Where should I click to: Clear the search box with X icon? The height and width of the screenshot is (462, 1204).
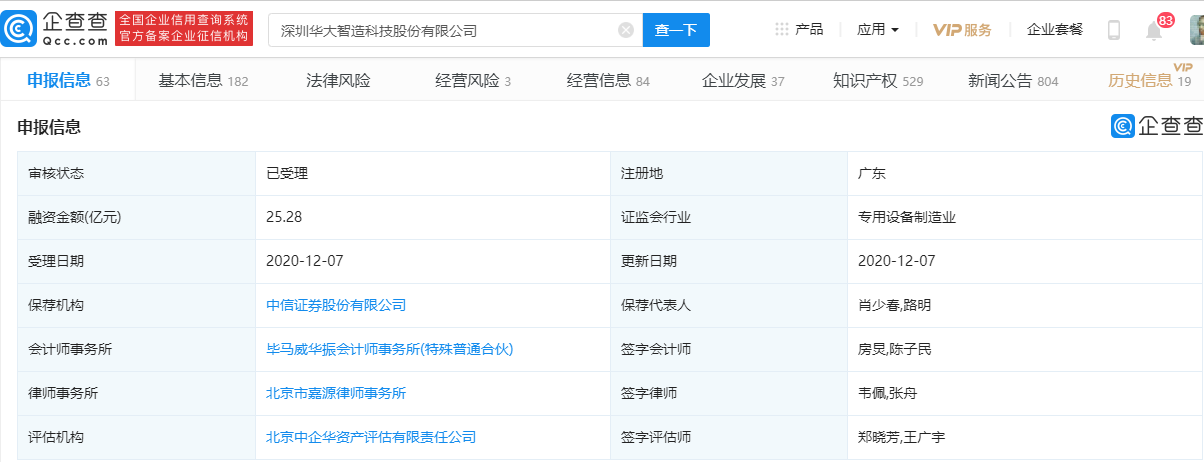click(x=626, y=30)
